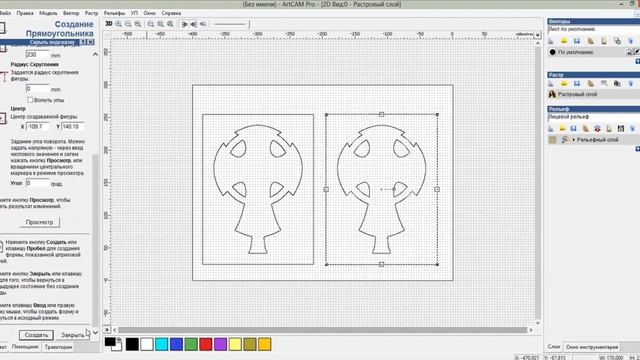Click delete trash icon in Векторы panel
The height and width of the screenshot is (360, 640).
click(631, 41)
